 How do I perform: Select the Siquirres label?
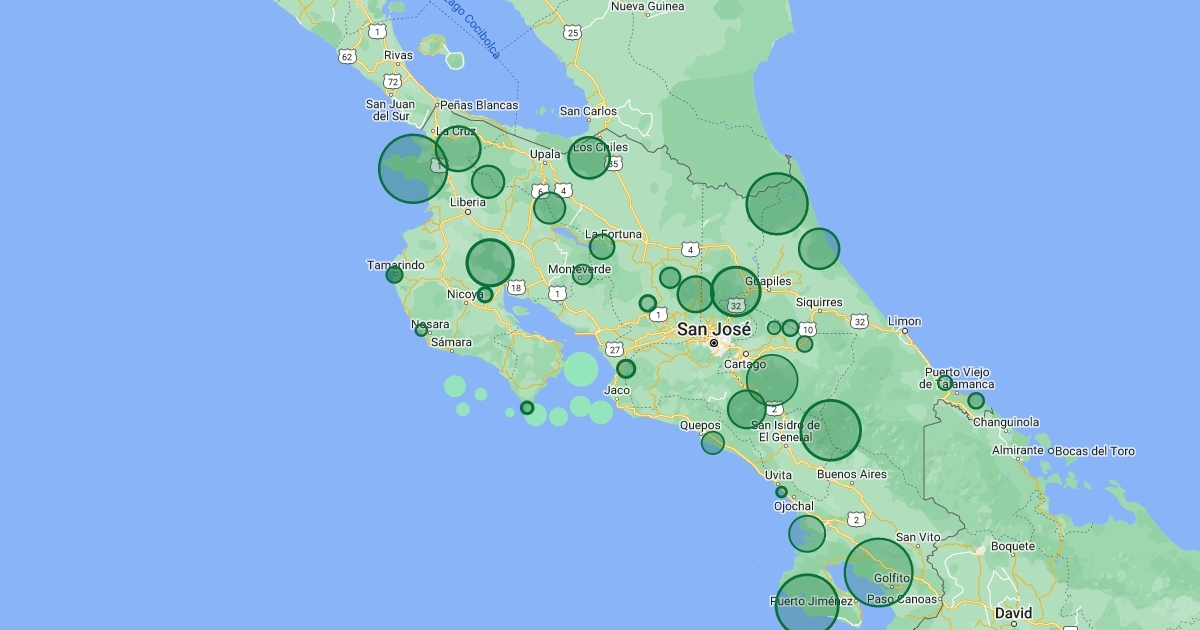pos(819,302)
